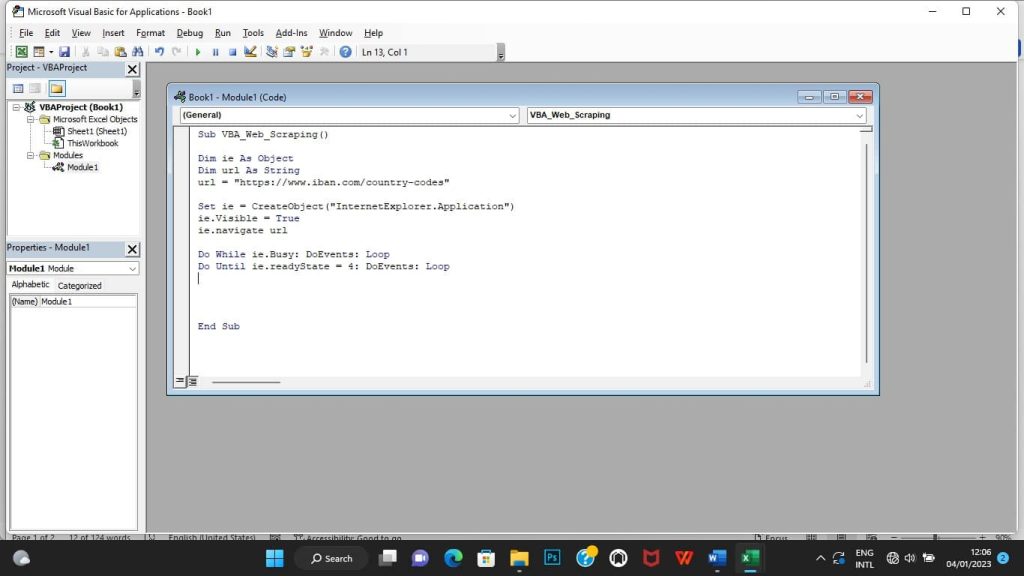This screenshot has height=576, width=1024.
Task: Open the Format menu
Action: tap(150, 33)
